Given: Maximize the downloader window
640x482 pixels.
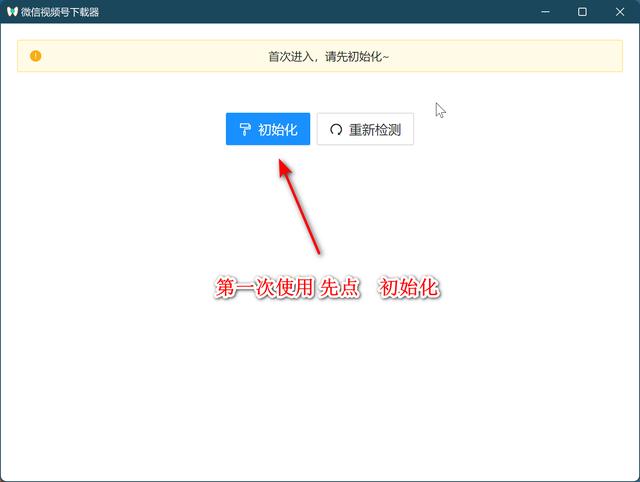Looking at the screenshot, I should click(x=582, y=12).
